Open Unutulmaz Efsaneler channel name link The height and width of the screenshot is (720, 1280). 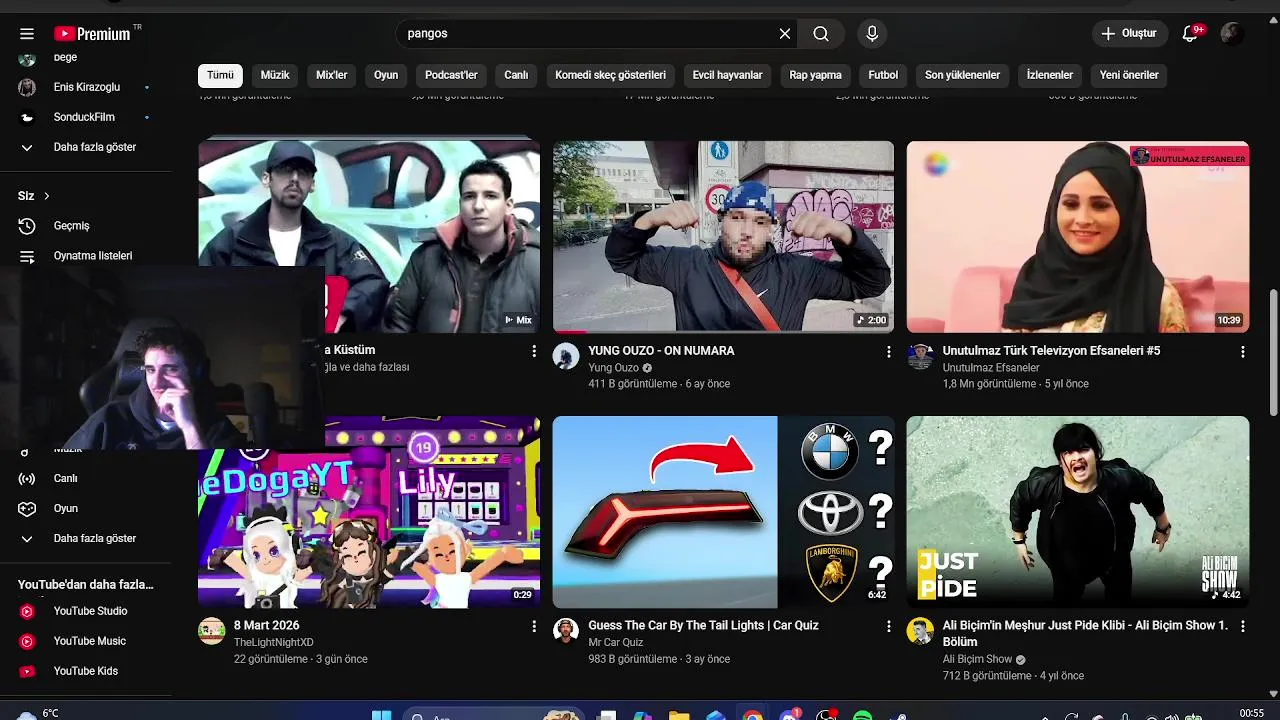(991, 368)
